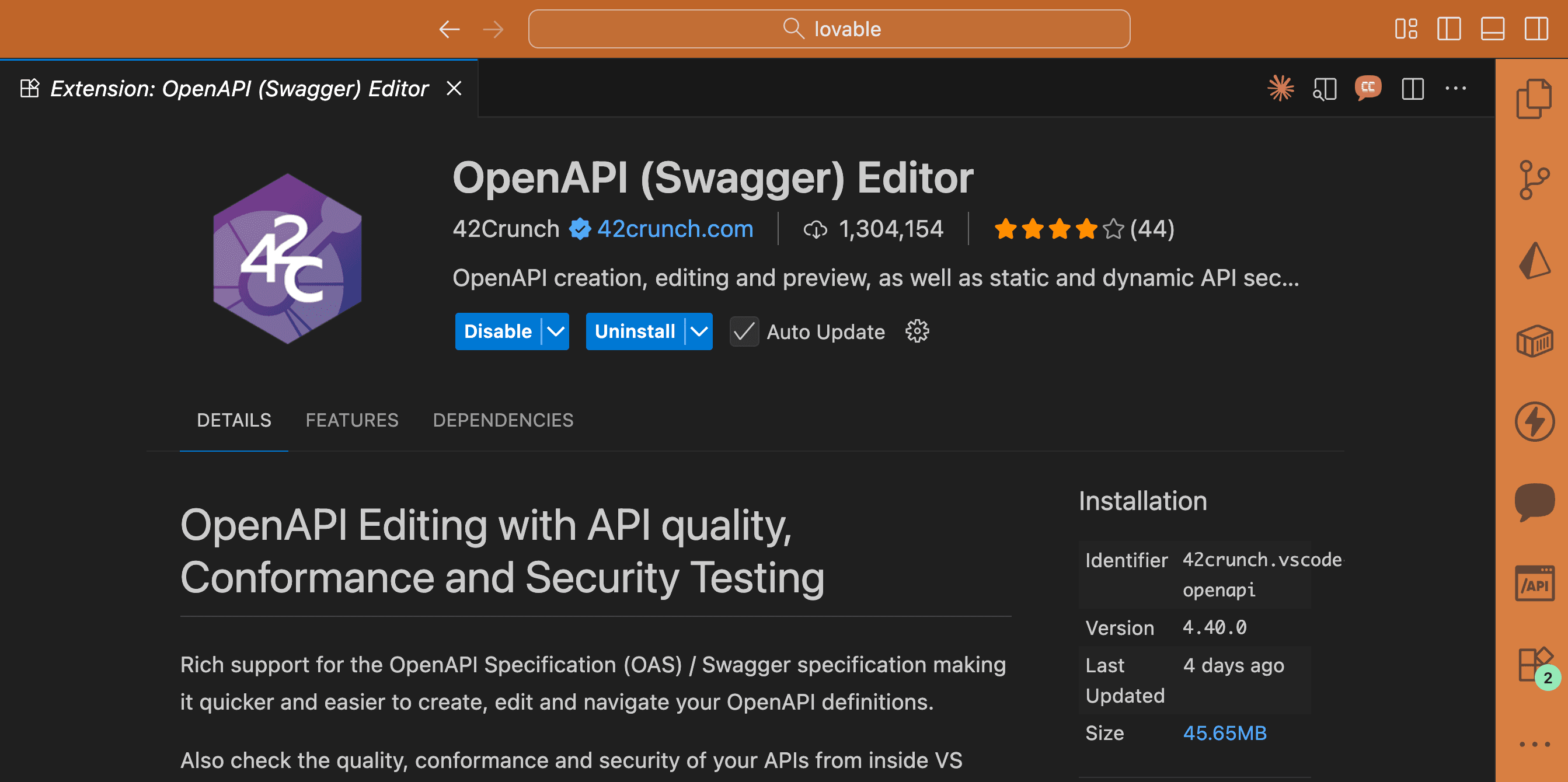Click the star rating (44)
The image size is (1568, 782).
pos(1083,229)
